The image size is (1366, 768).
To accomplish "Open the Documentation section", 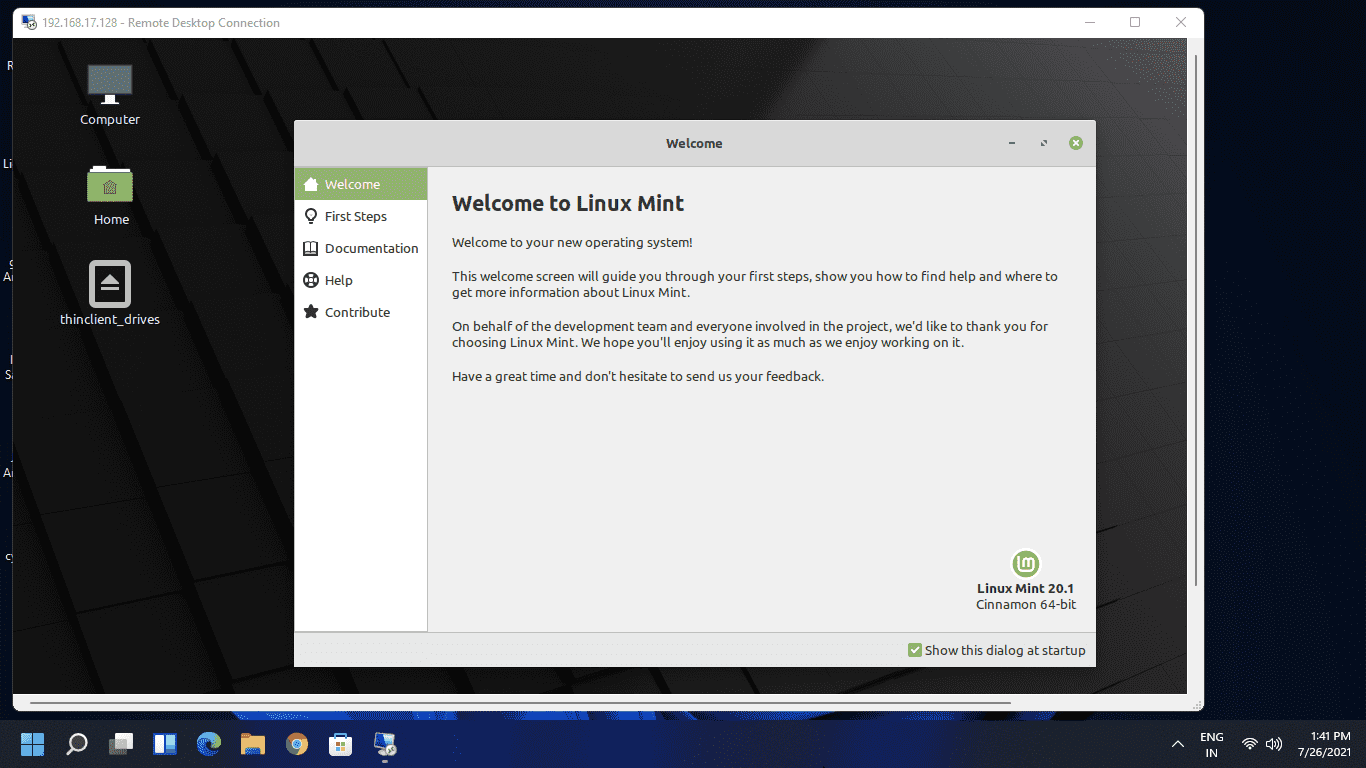I will pyautogui.click(x=370, y=248).
